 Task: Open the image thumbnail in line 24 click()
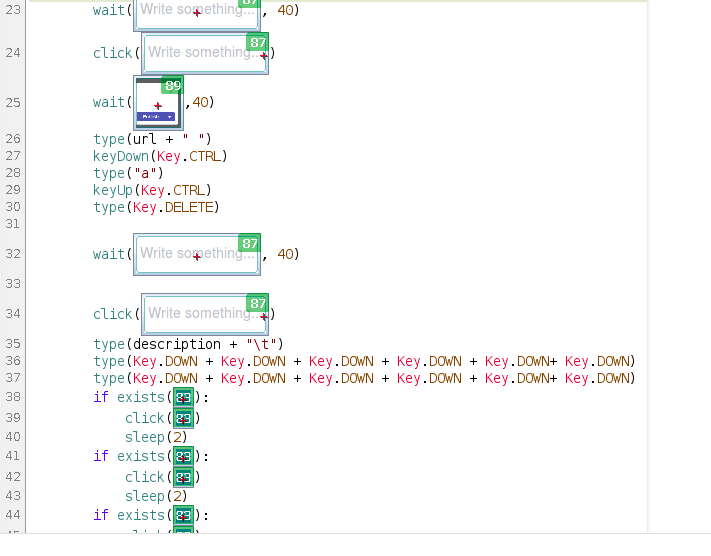click(x=205, y=53)
